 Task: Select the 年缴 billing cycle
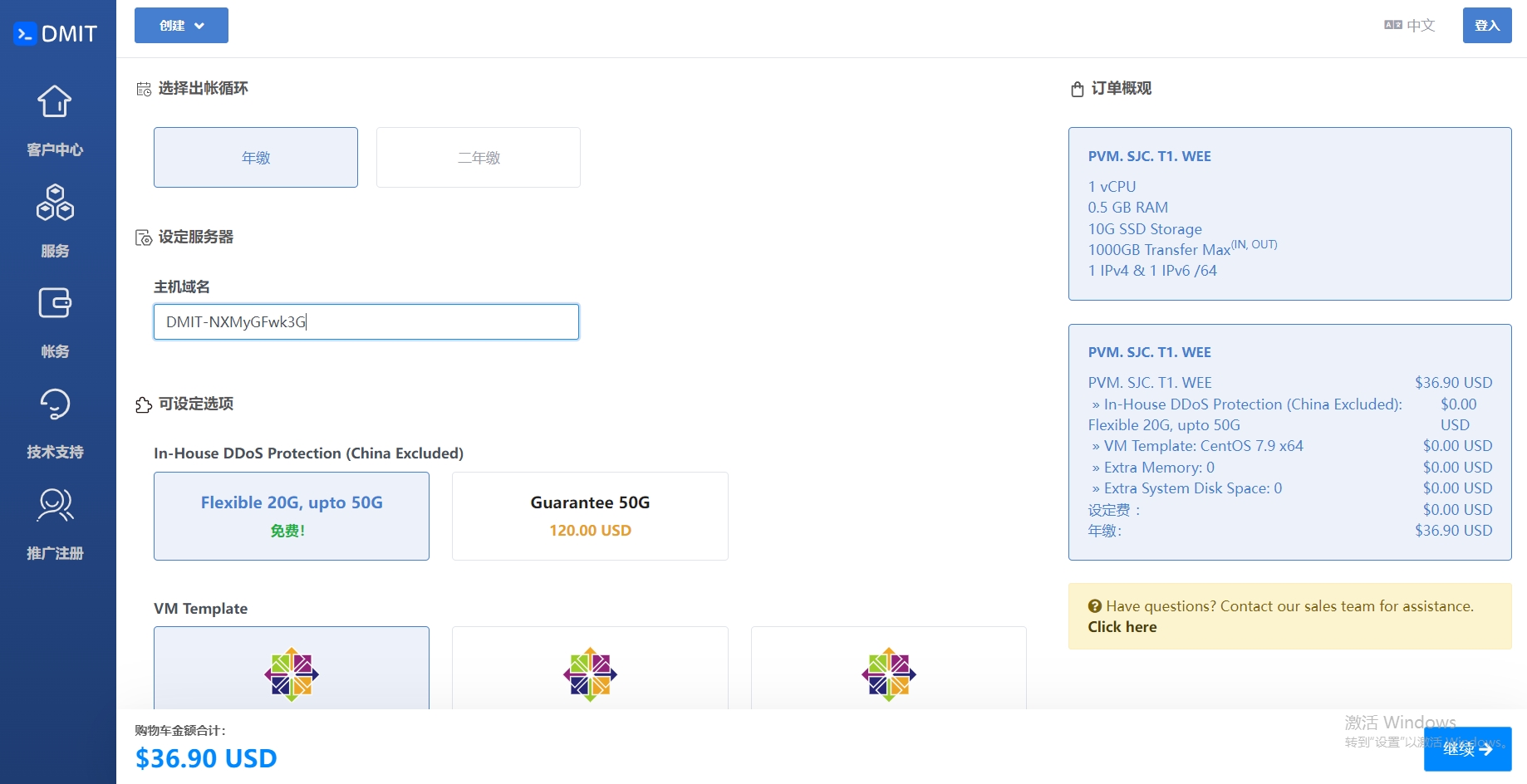256,157
